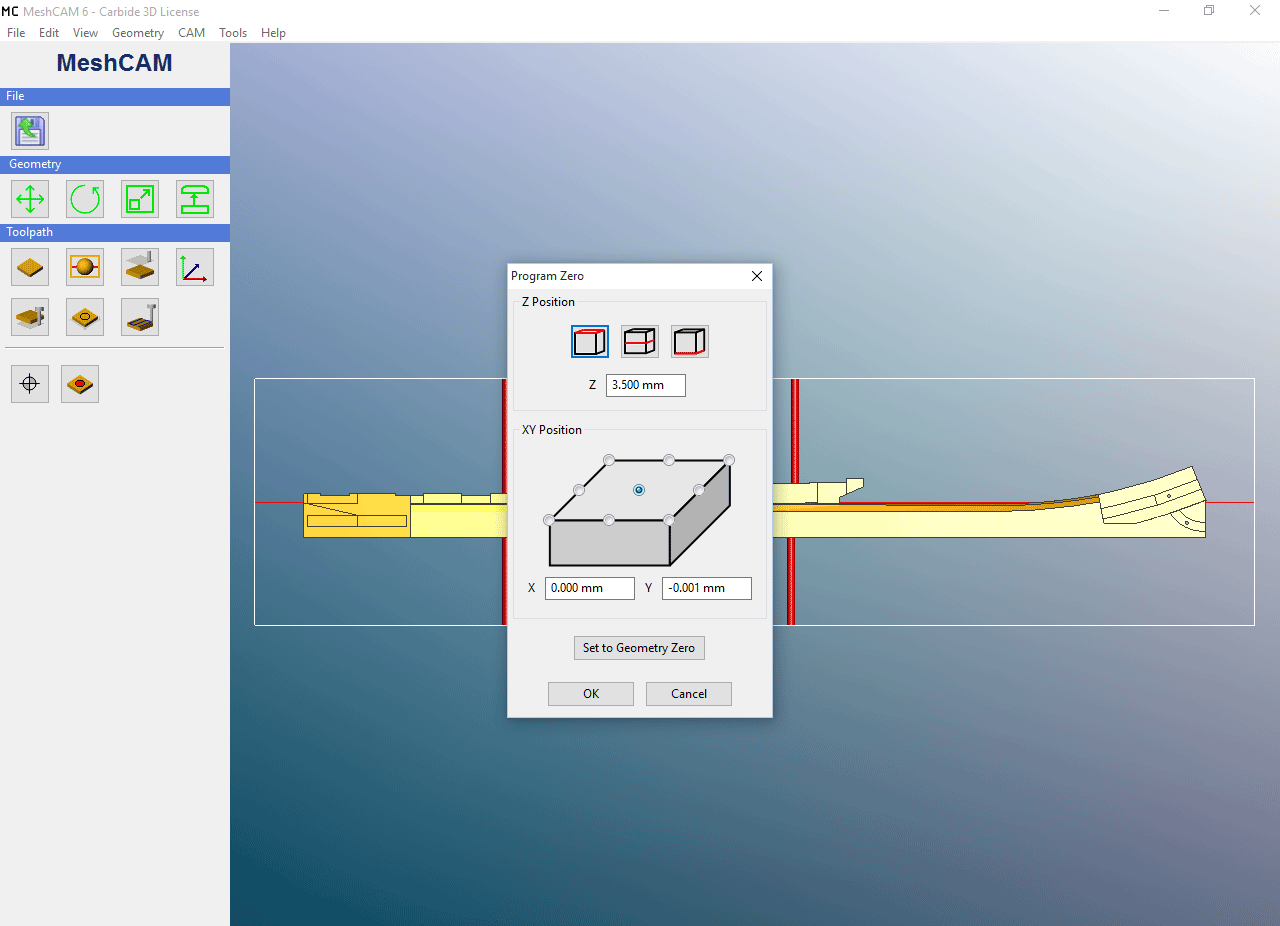Click the crosshair target icon
Screen dimensions: 1280x926
tap(30, 383)
